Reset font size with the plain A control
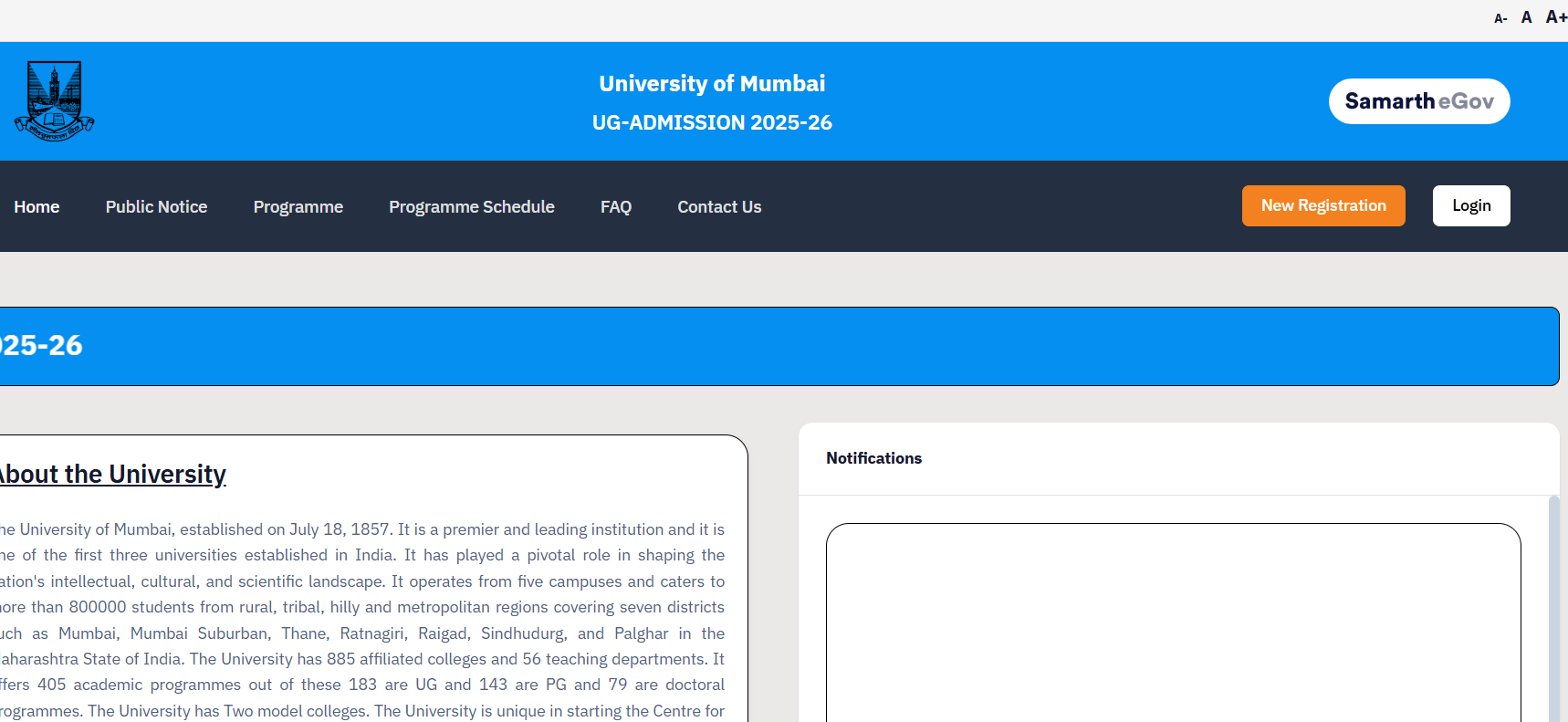 [1526, 17]
